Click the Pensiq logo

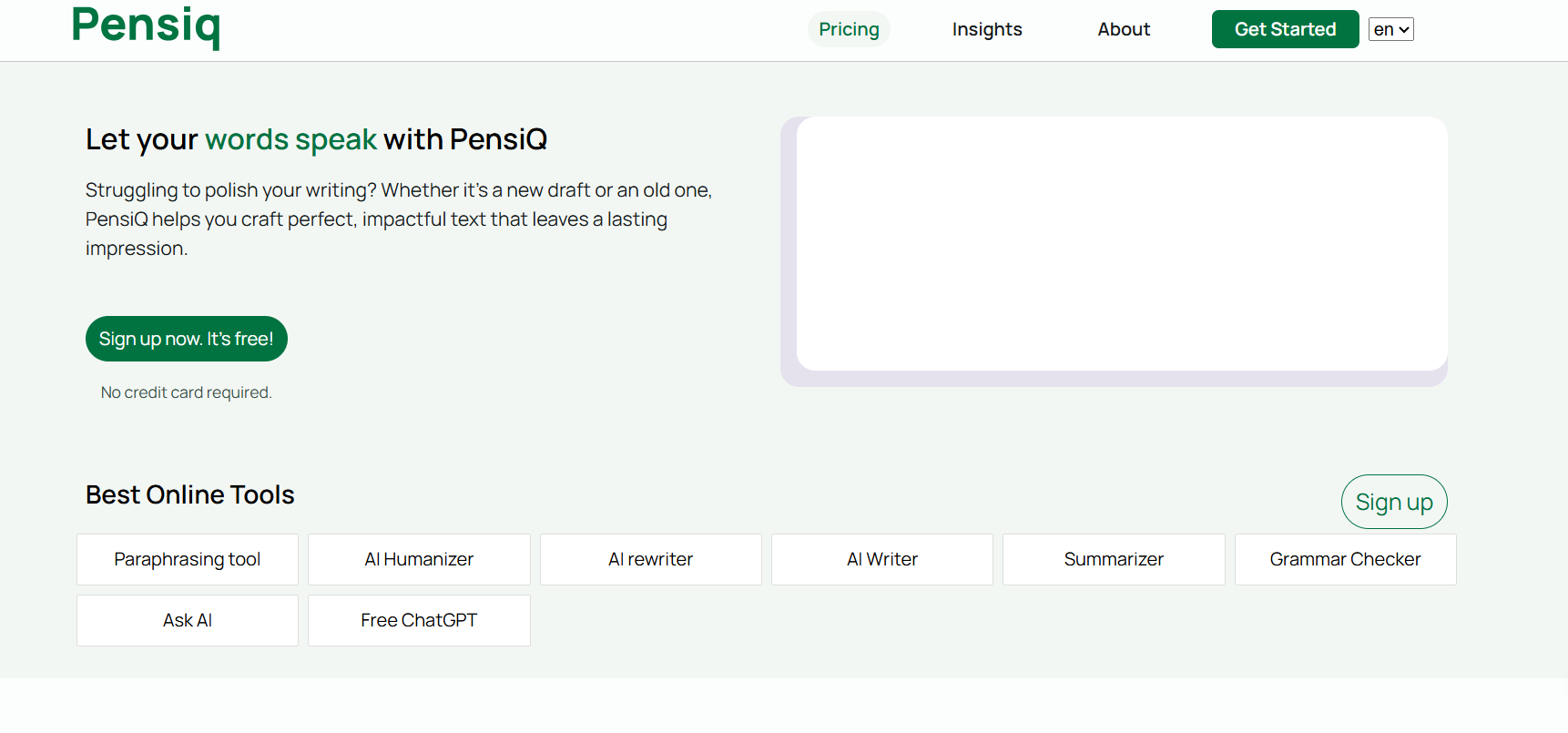(146, 26)
